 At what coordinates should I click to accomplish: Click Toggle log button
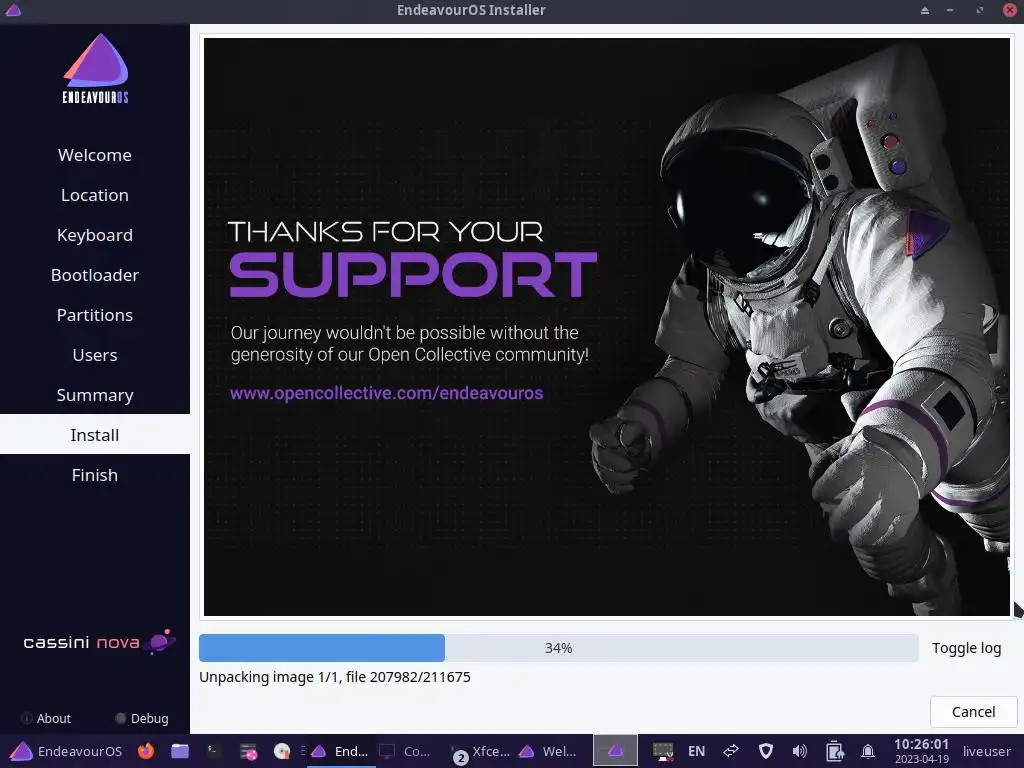[966, 648]
